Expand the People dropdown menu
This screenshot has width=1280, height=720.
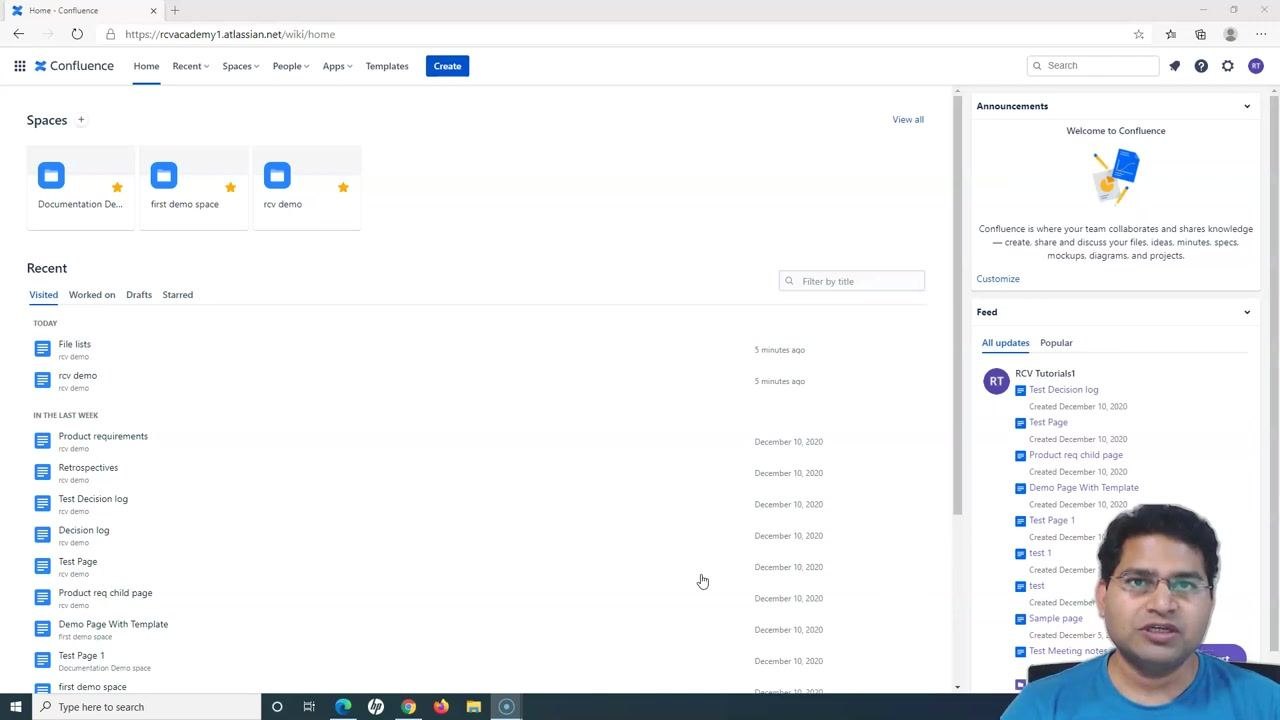coord(290,66)
